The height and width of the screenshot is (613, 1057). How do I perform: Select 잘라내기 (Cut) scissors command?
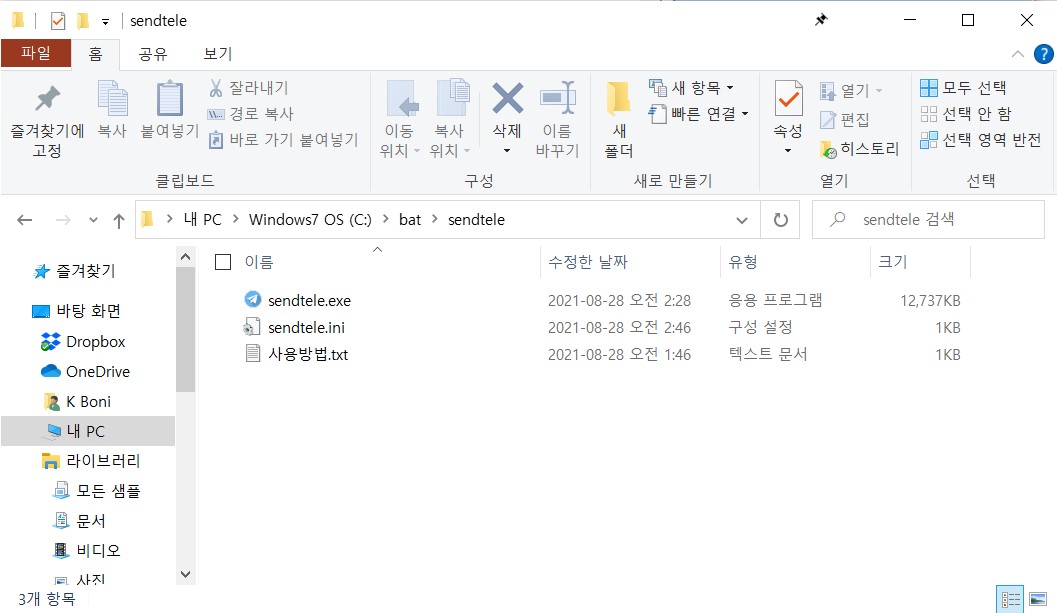coord(248,88)
